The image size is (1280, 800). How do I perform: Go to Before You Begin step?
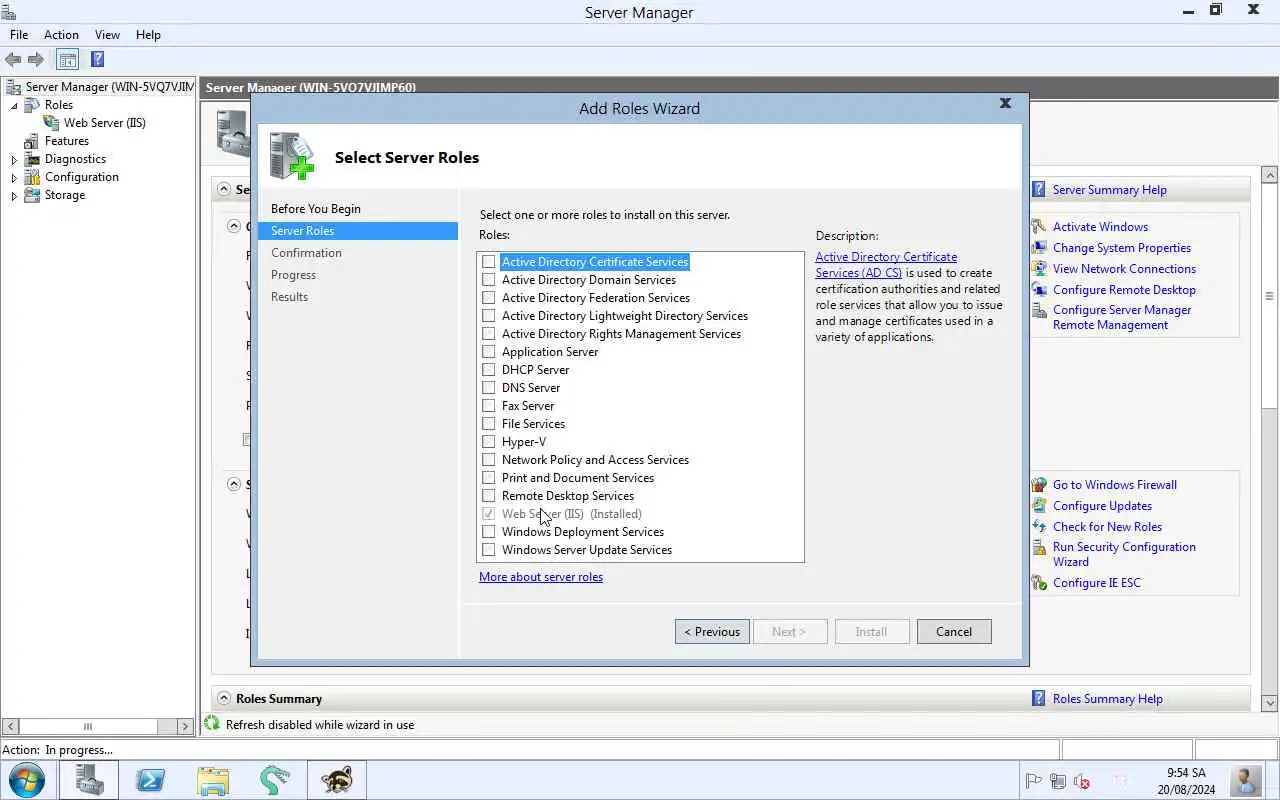[316, 209]
